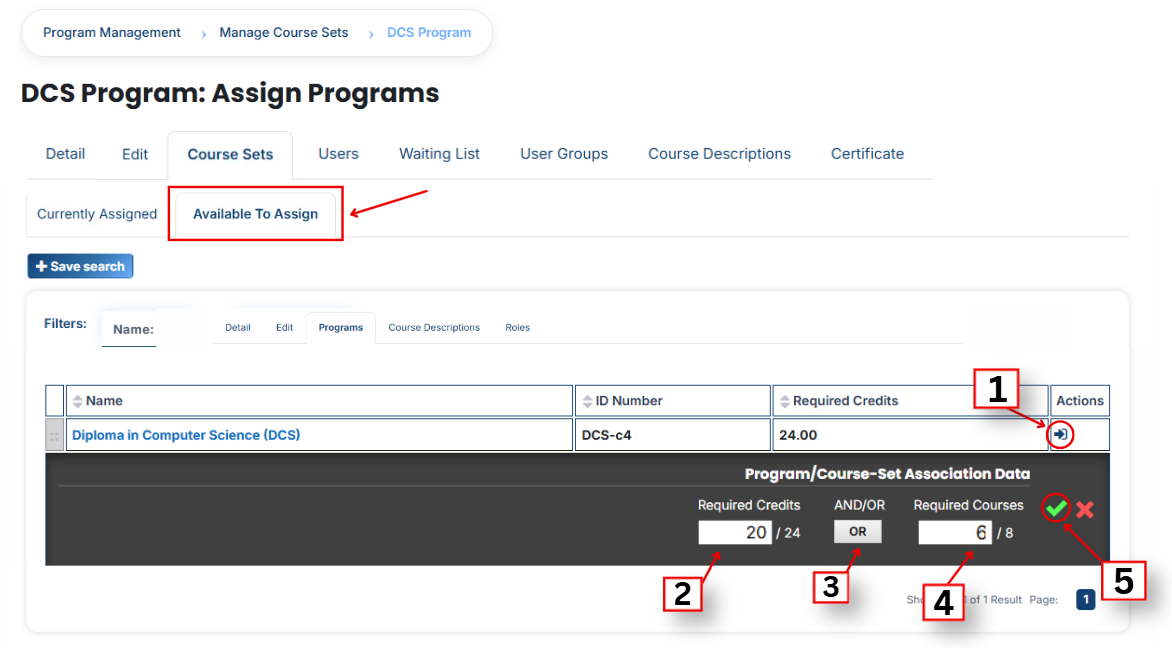Open the small Edit tab in filters area
The width and height of the screenshot is (1172, 648).
click(x=284, y=327)
